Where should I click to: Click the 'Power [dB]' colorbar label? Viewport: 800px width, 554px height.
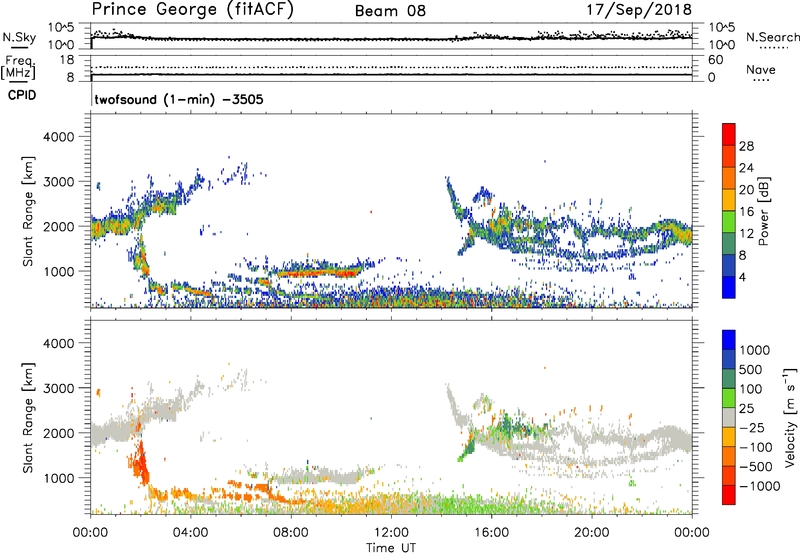coord(763,211)
